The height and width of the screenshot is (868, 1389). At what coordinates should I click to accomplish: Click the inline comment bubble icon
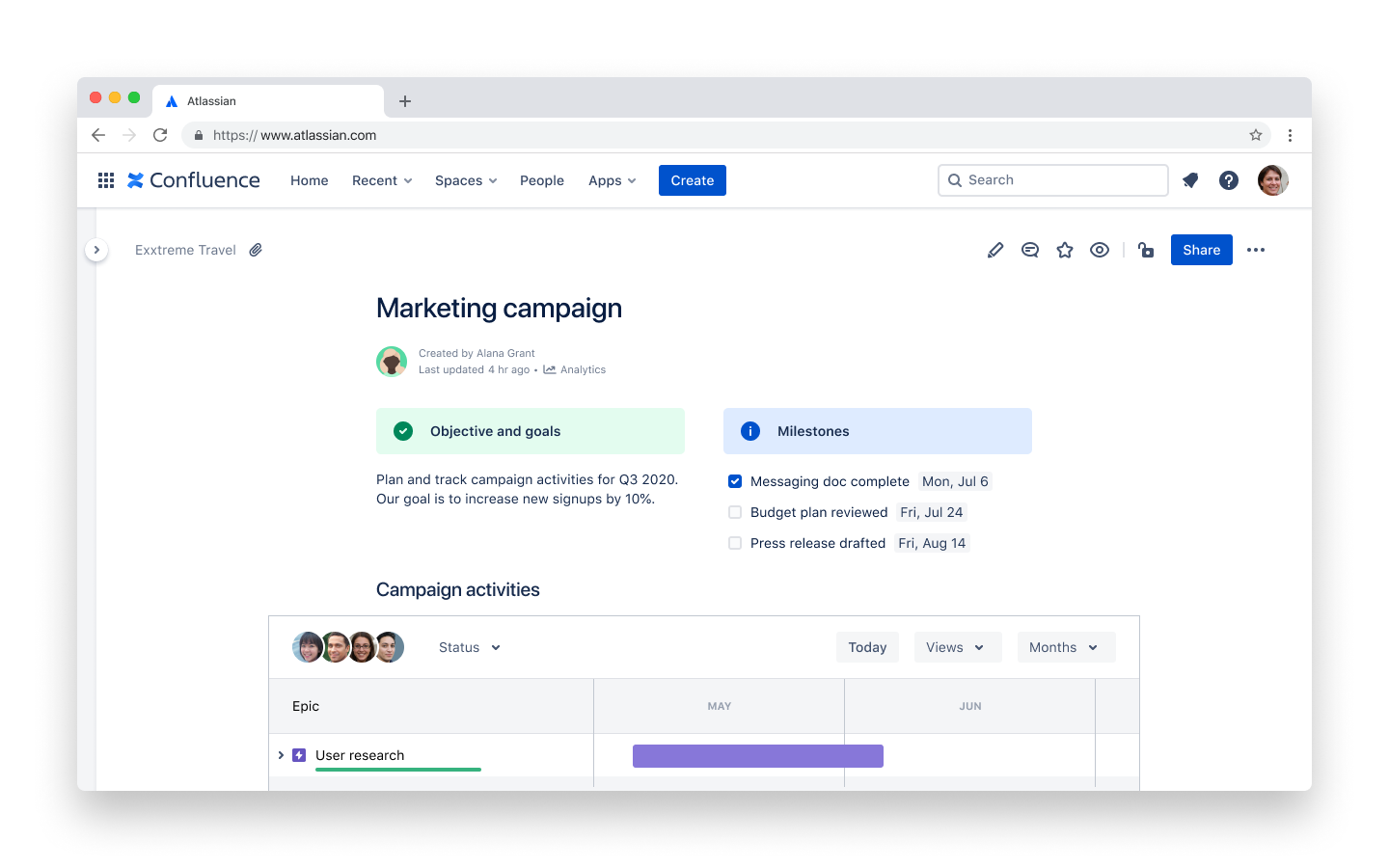(x=1030, y=249)
